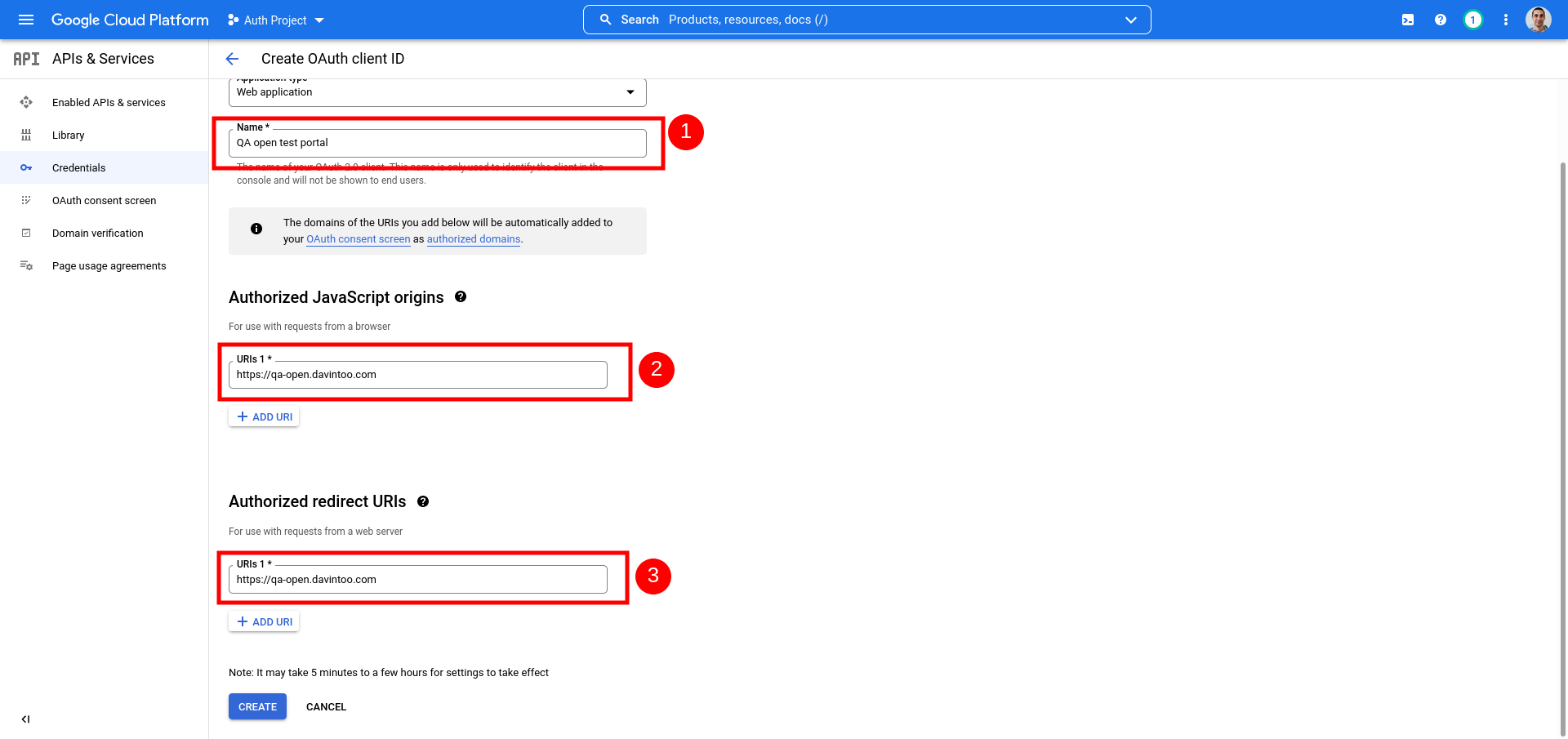
Task: Edit JavaScript origins URIs 1 field
Action: tap(418, 375)
